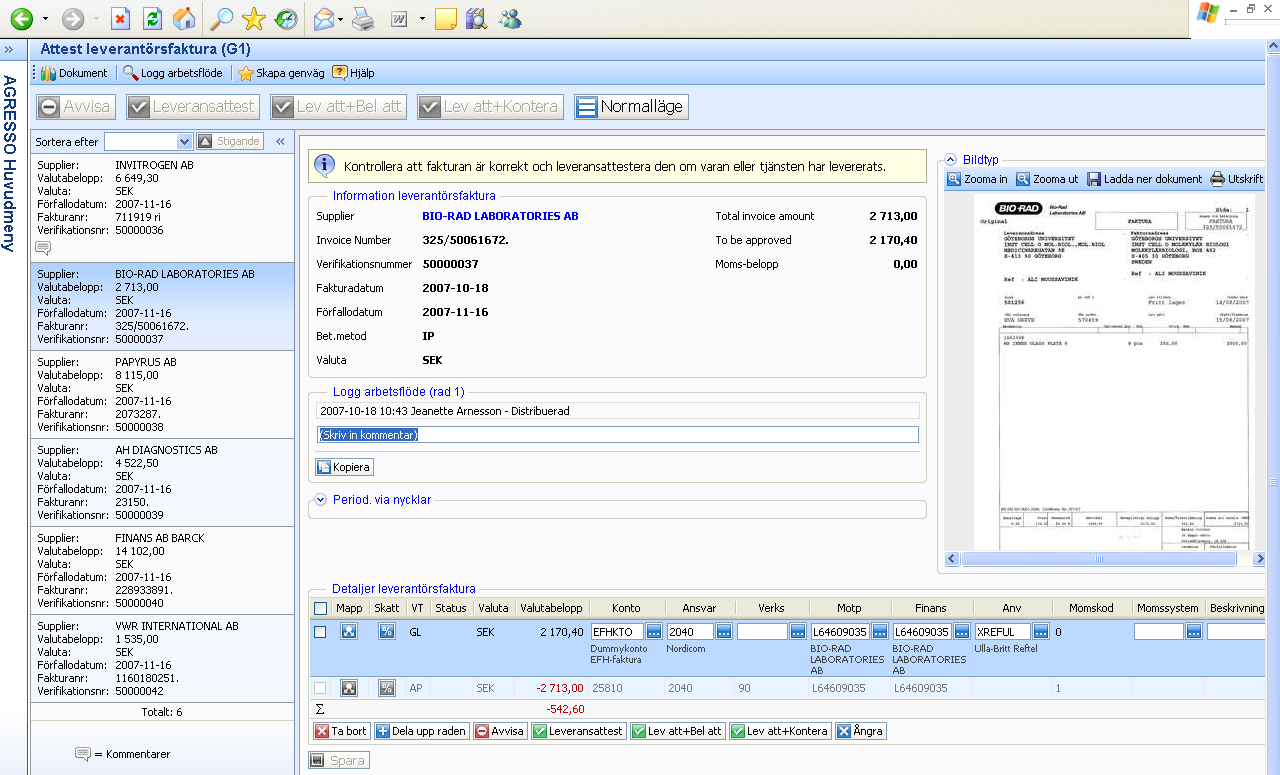The height and width of the screenshot is (775, 1280).
Task: Launch the Messenger people icon
Action: (510, 18)
